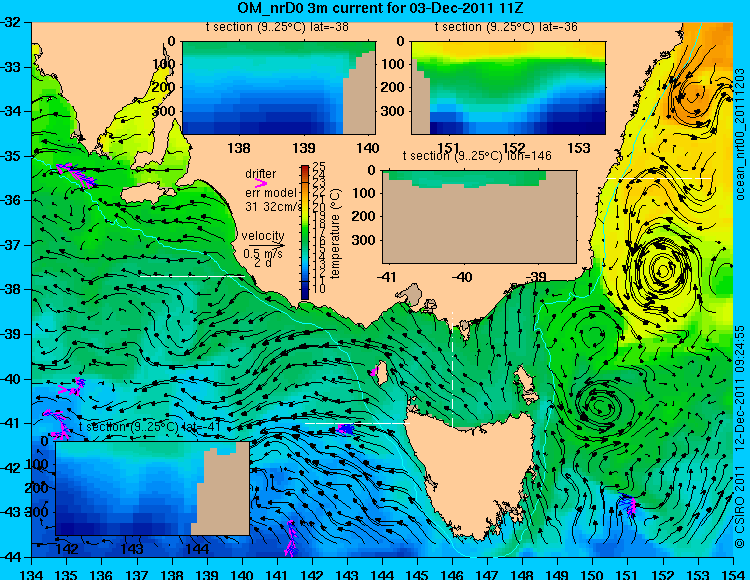Click the '150' longitude label on bottom axis

click(x=593, y=574)
